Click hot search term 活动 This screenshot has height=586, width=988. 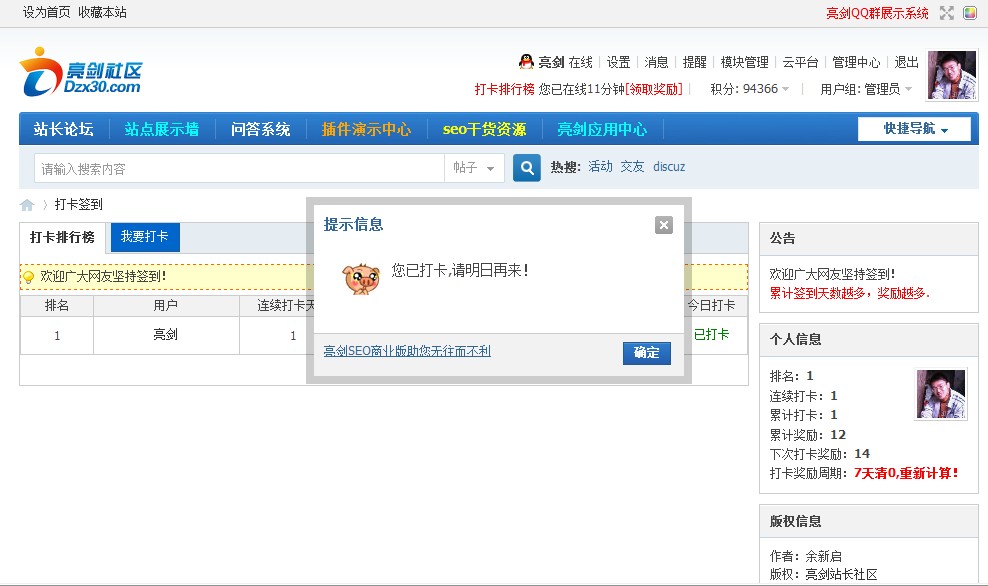point(600,166)
